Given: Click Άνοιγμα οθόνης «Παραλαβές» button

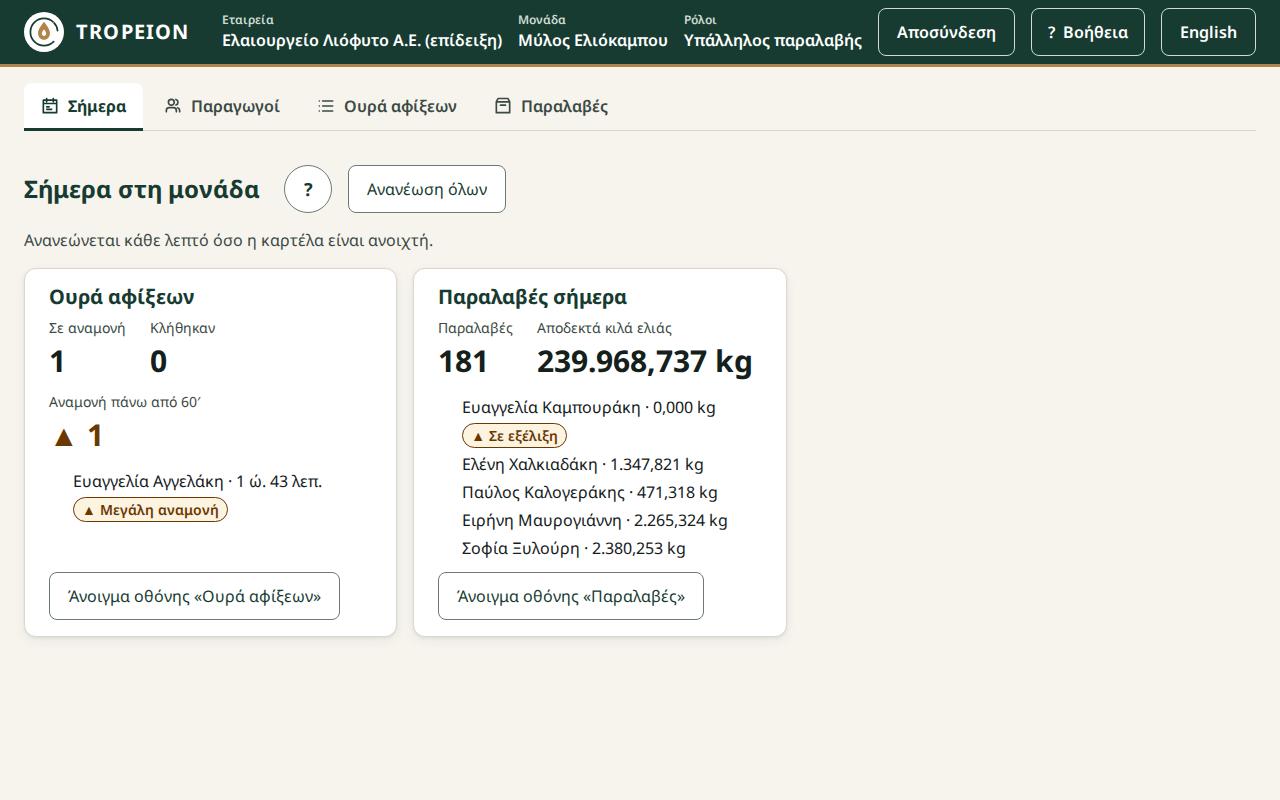Looking at the screenshot, I should coord(571,596).
